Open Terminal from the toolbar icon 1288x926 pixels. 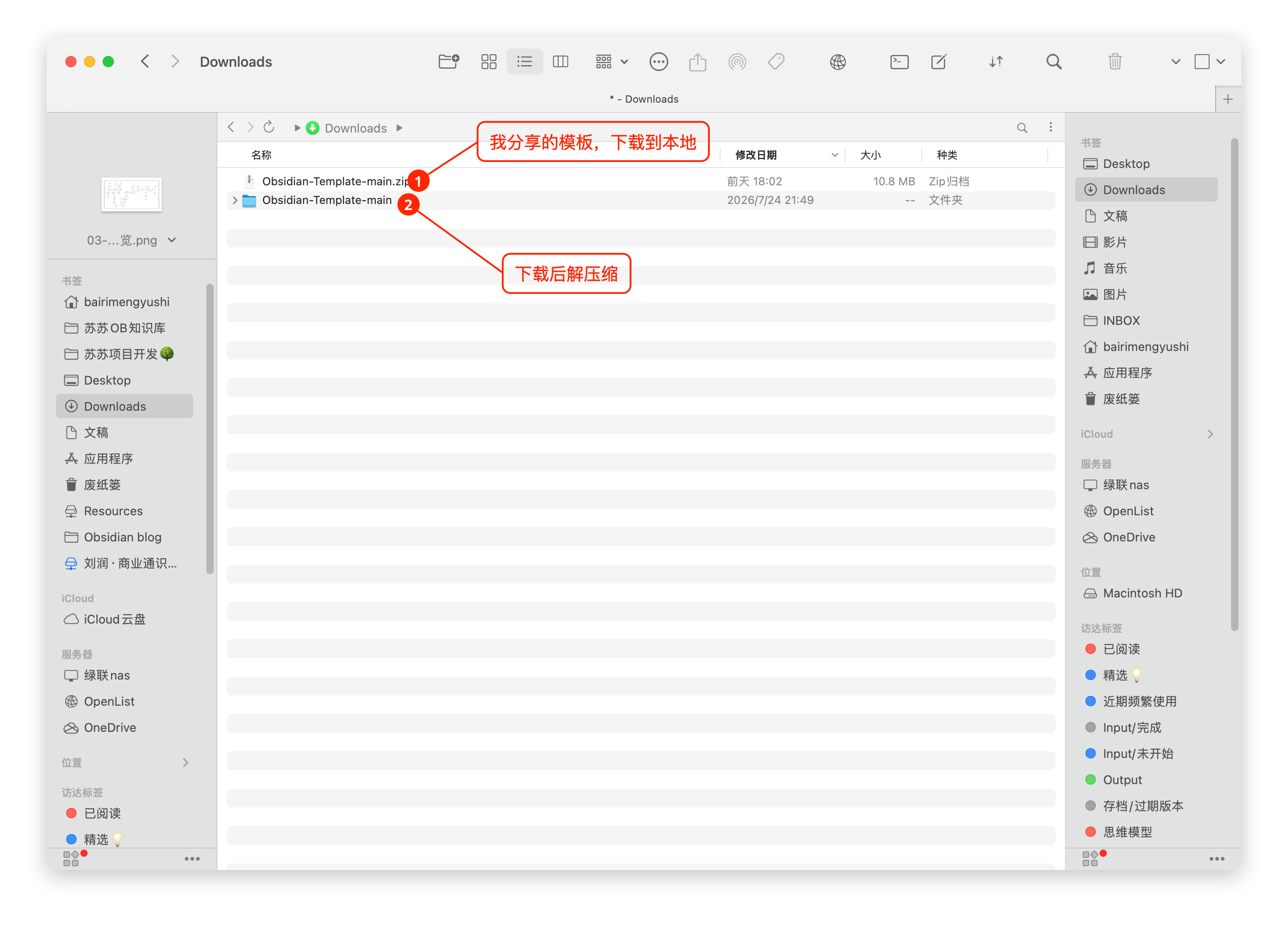900,61
